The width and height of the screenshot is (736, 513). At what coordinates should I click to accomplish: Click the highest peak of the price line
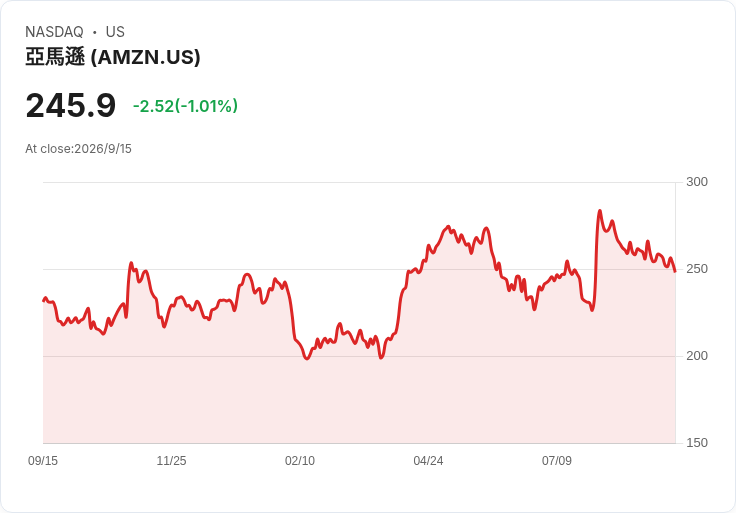point(599,211)
